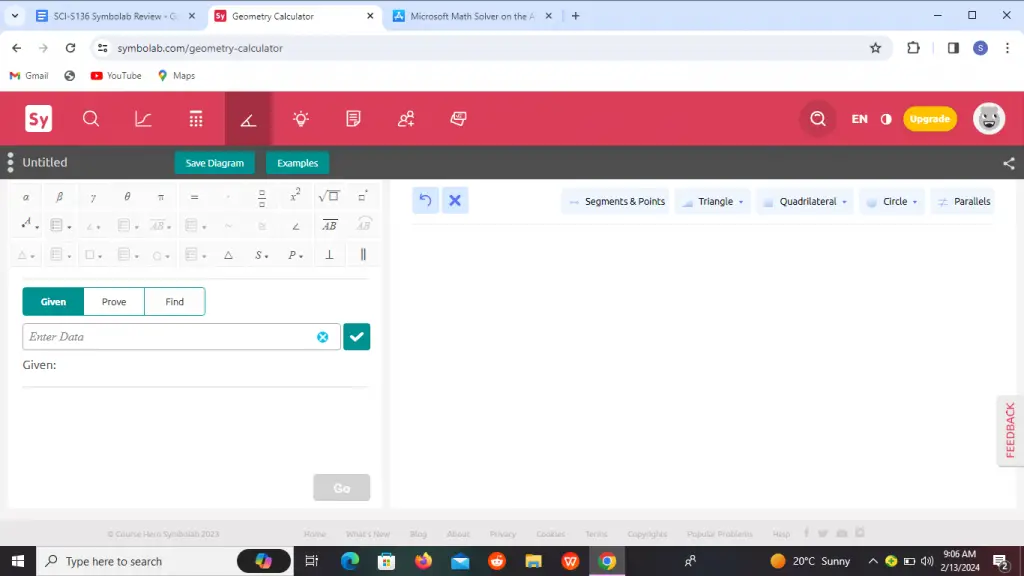Open the graphing calculator tool
The height and width of the screenshot is (576, 1024).
143,119
